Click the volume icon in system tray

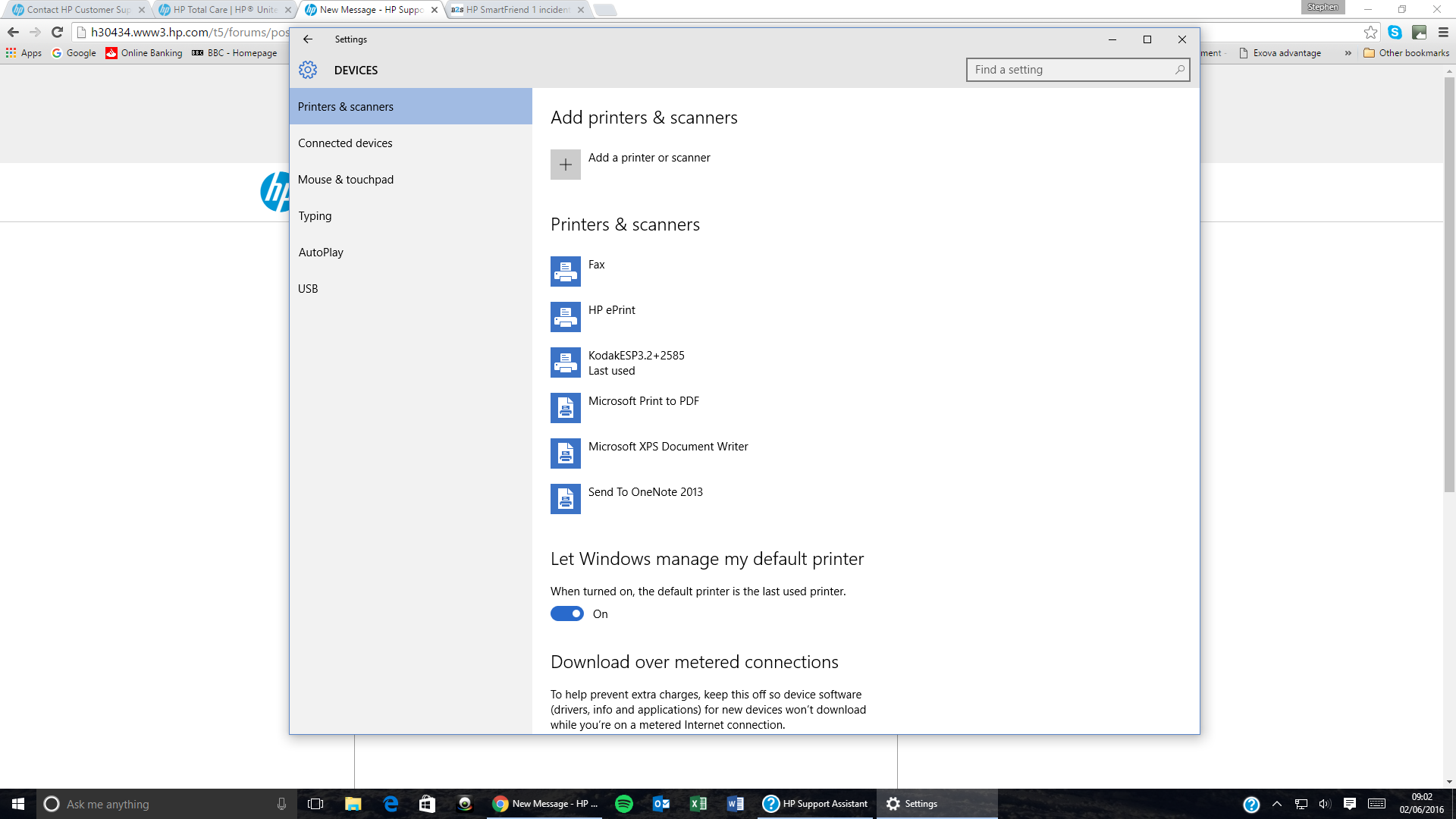click(x=1325, y=804)
